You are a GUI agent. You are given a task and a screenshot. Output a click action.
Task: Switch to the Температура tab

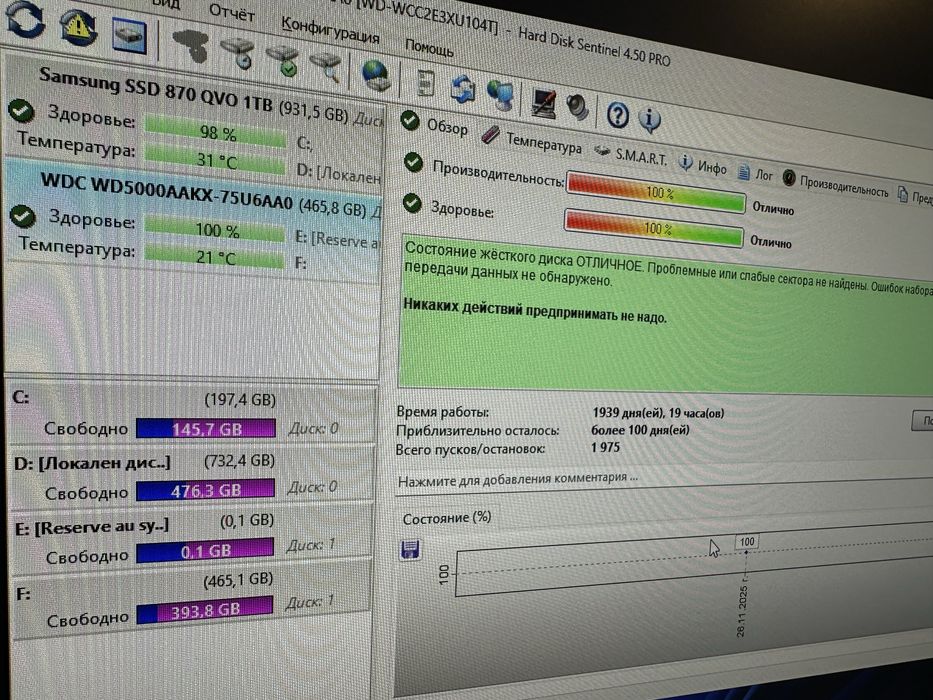(x=533, y=142)
